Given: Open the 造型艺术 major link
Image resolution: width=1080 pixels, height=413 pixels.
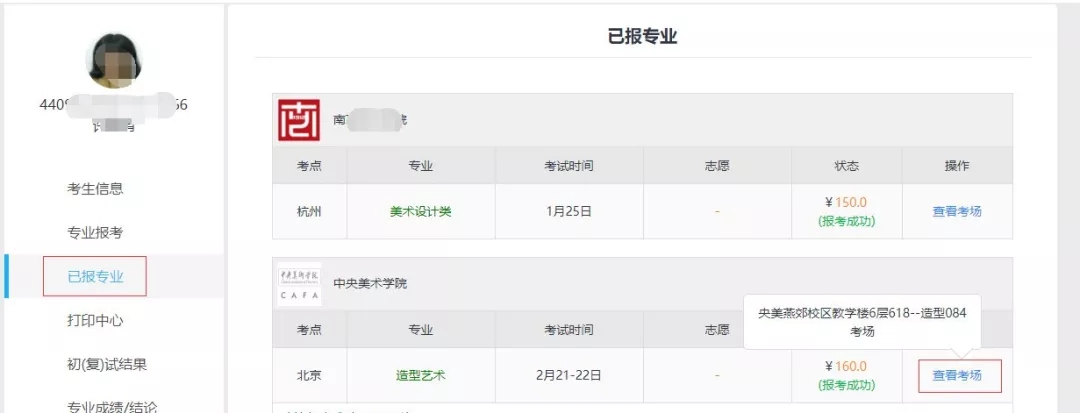Looking at the screenshot, I should click(x=421, y=376).
